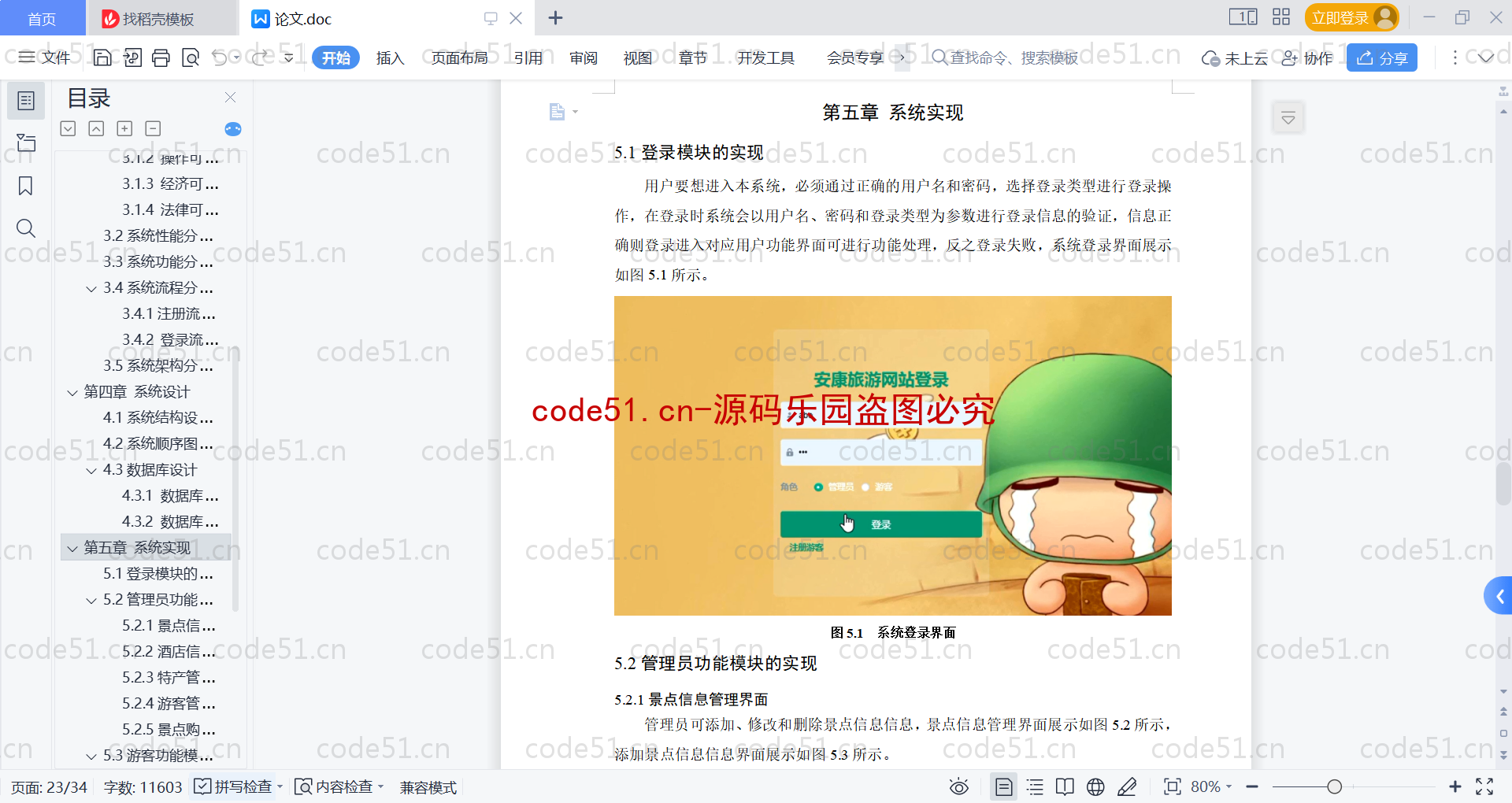This screenshot has width=1512, height=803.
Task: Collapse 3.4 系统流程分 tree node
Action: (91, 288)
